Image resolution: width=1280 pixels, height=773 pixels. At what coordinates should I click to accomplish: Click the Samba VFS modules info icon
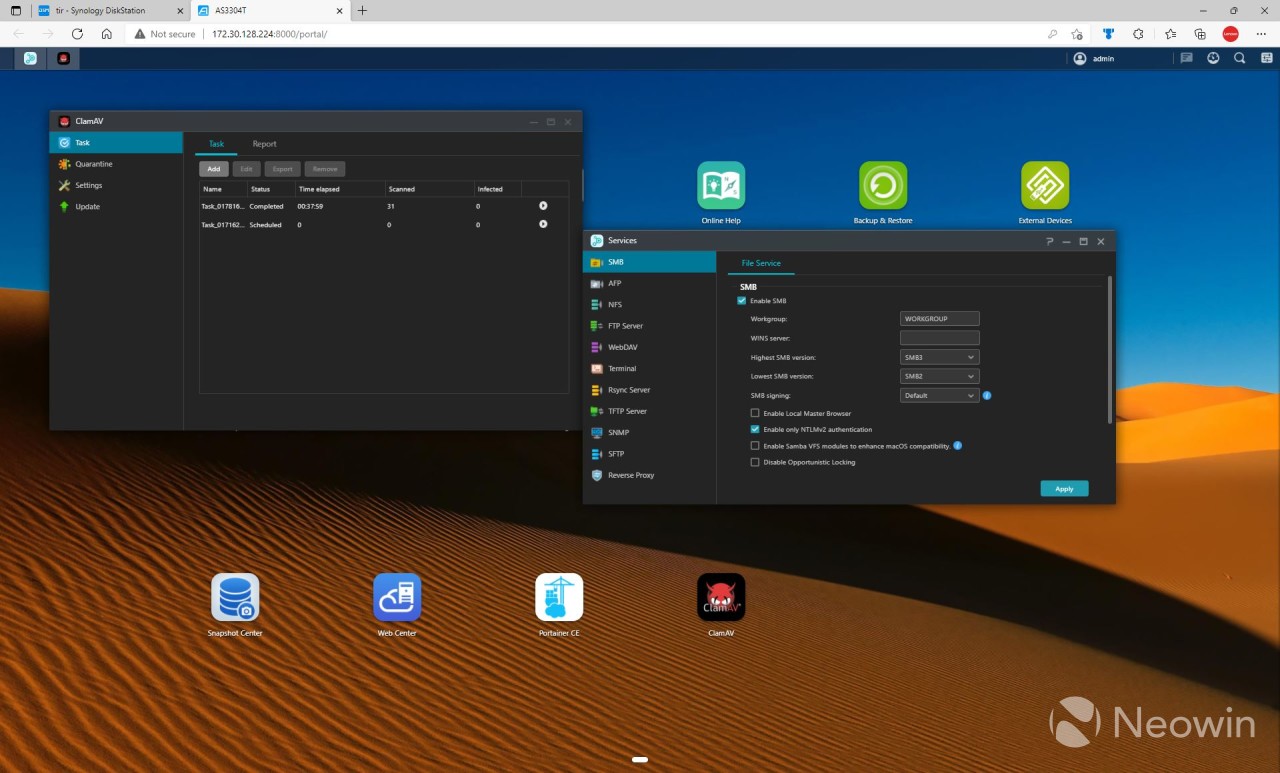click(x=958, y=446)
